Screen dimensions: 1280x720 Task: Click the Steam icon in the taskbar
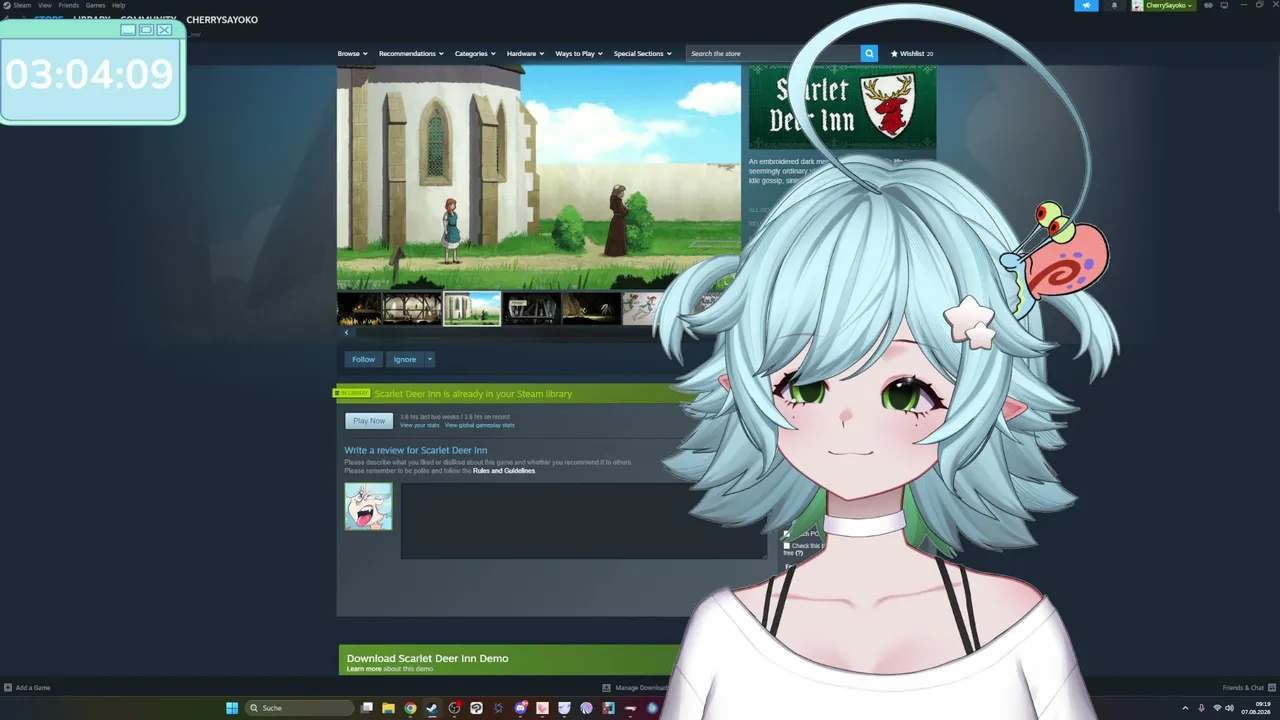click(x=432, y=708)
